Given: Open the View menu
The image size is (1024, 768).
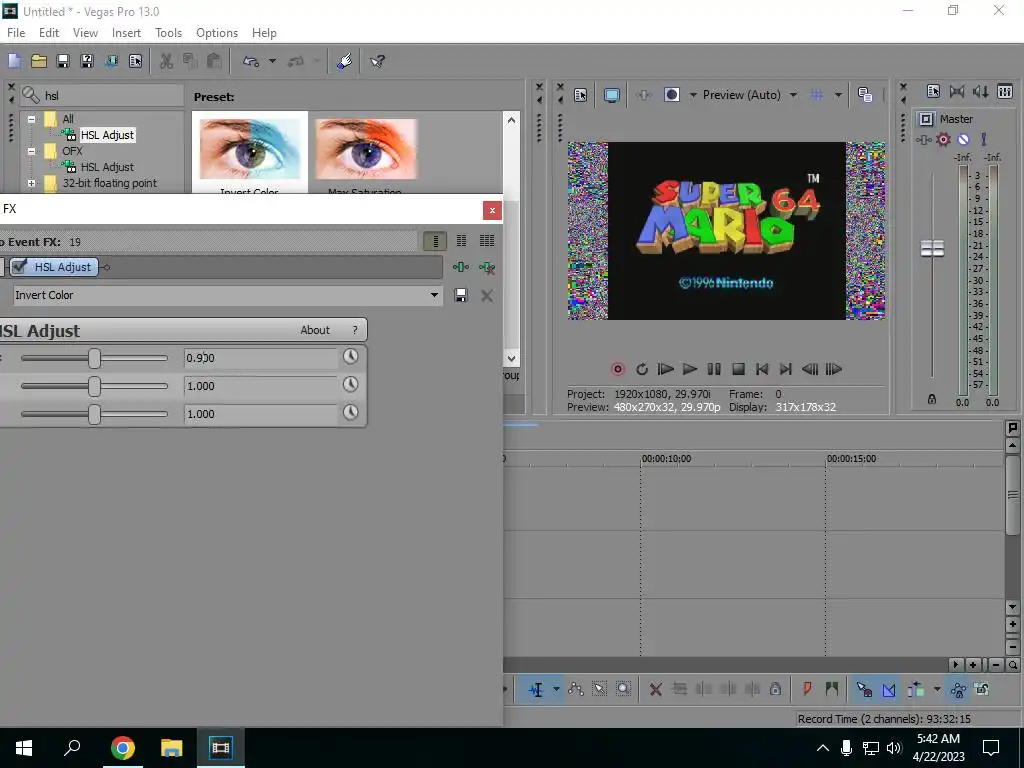Looking at the screenshot, I should (85, 33).
